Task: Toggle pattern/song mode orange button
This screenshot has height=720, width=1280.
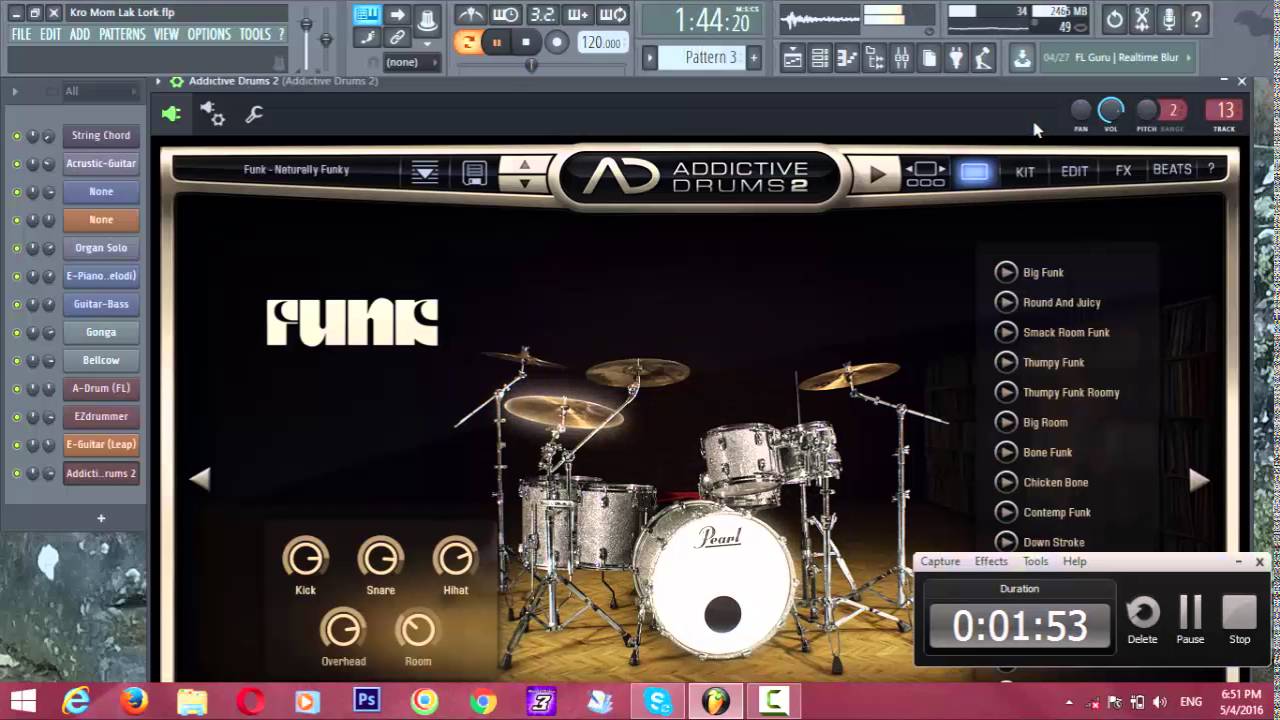Action: click(x=467, y=42)
